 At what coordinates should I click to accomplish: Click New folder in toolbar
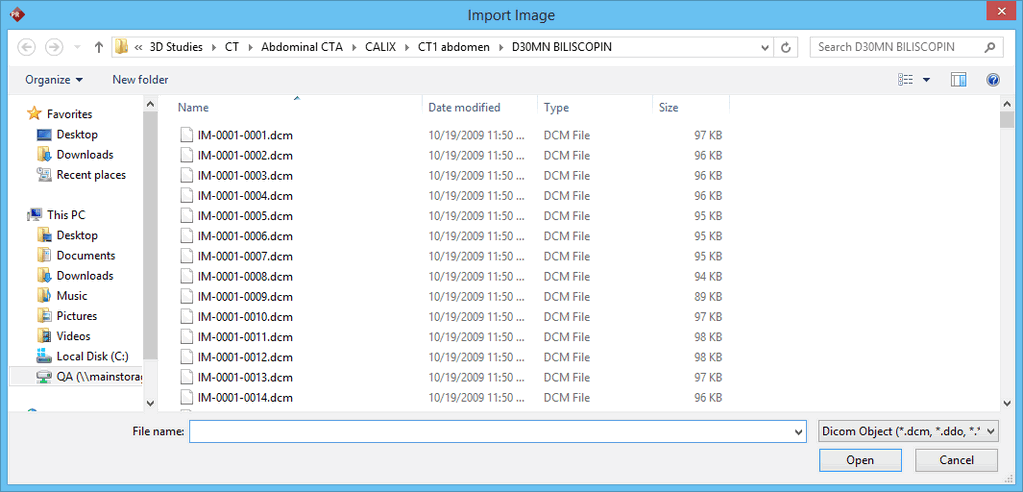140,80
